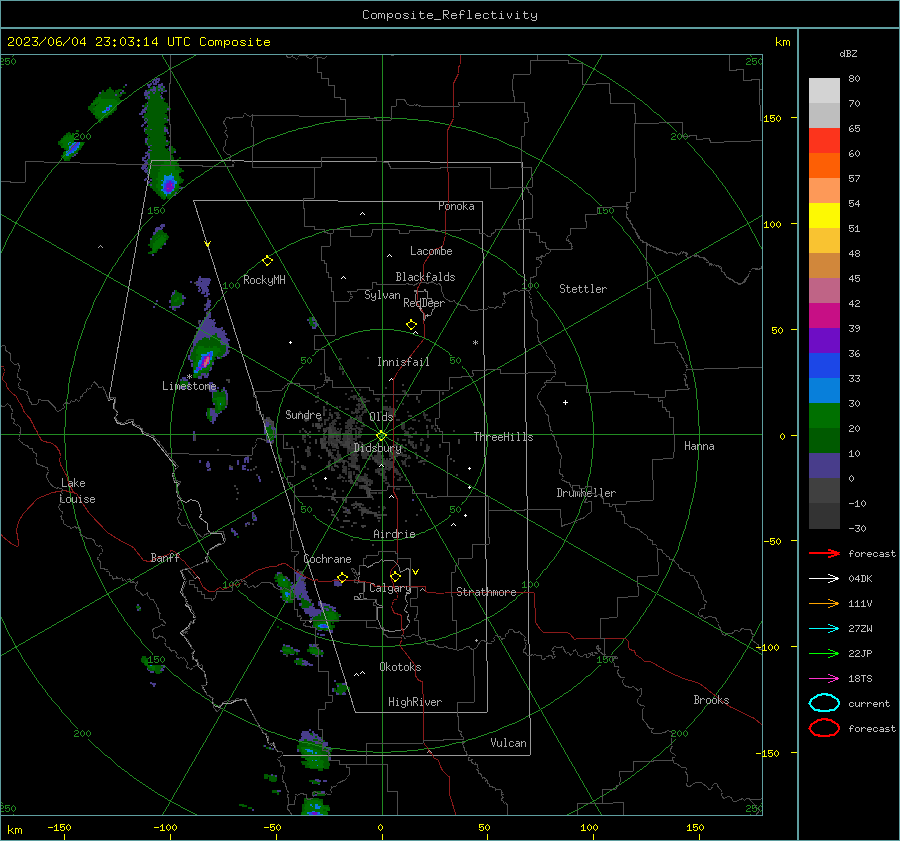
Task: Select the blue 36-33 dBZ color swatch
Action: tap(824, 366)
